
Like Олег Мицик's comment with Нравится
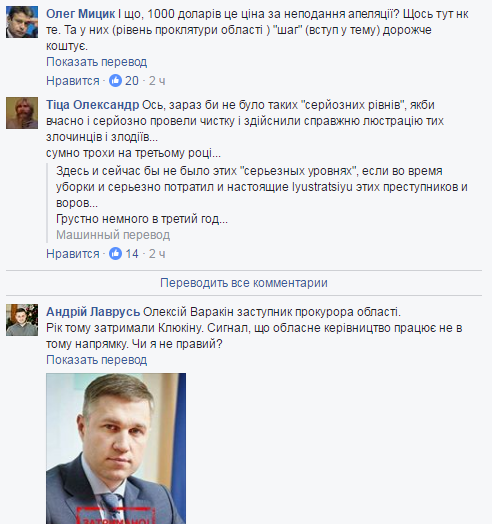[x=73, y=81]
